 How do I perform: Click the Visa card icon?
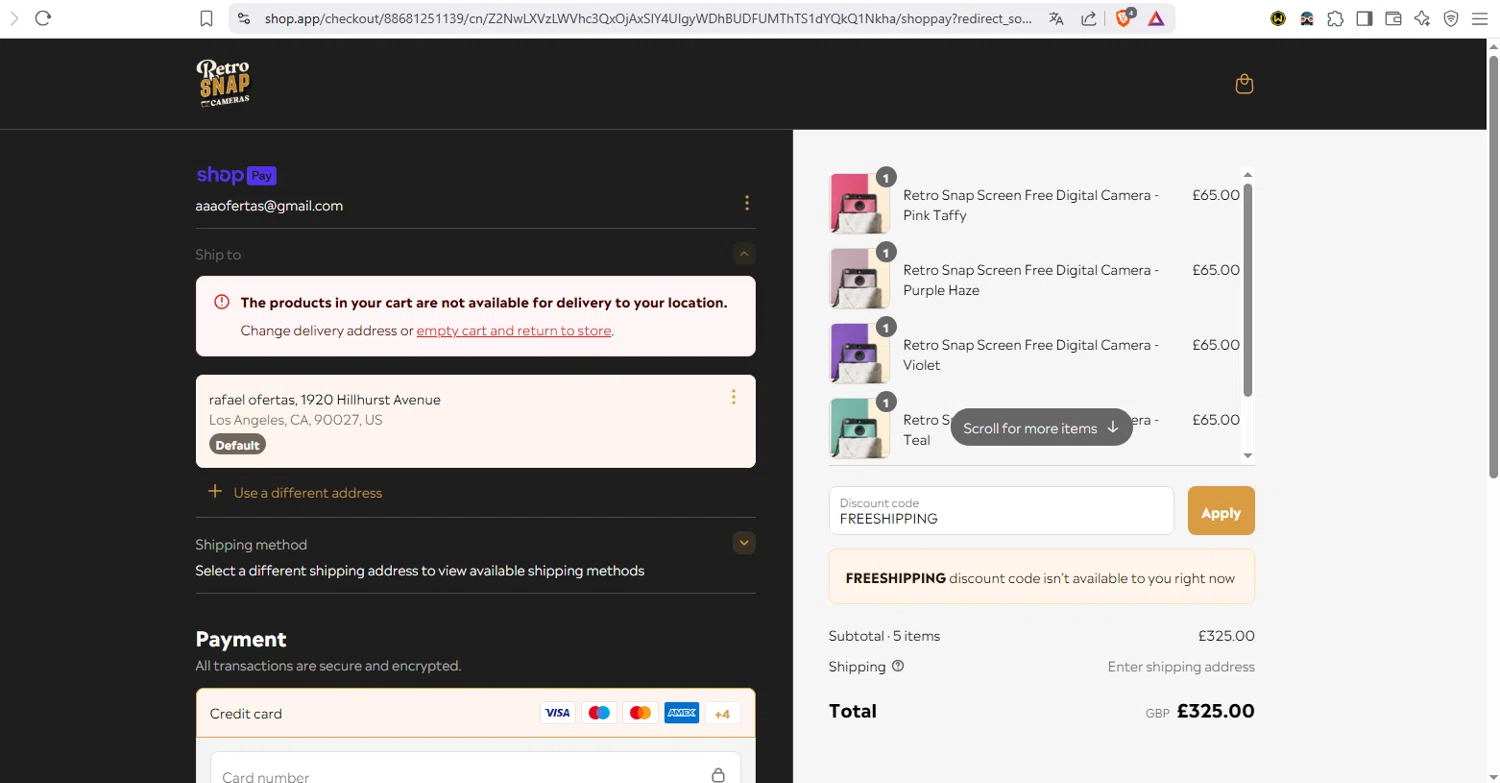(557, 713)
